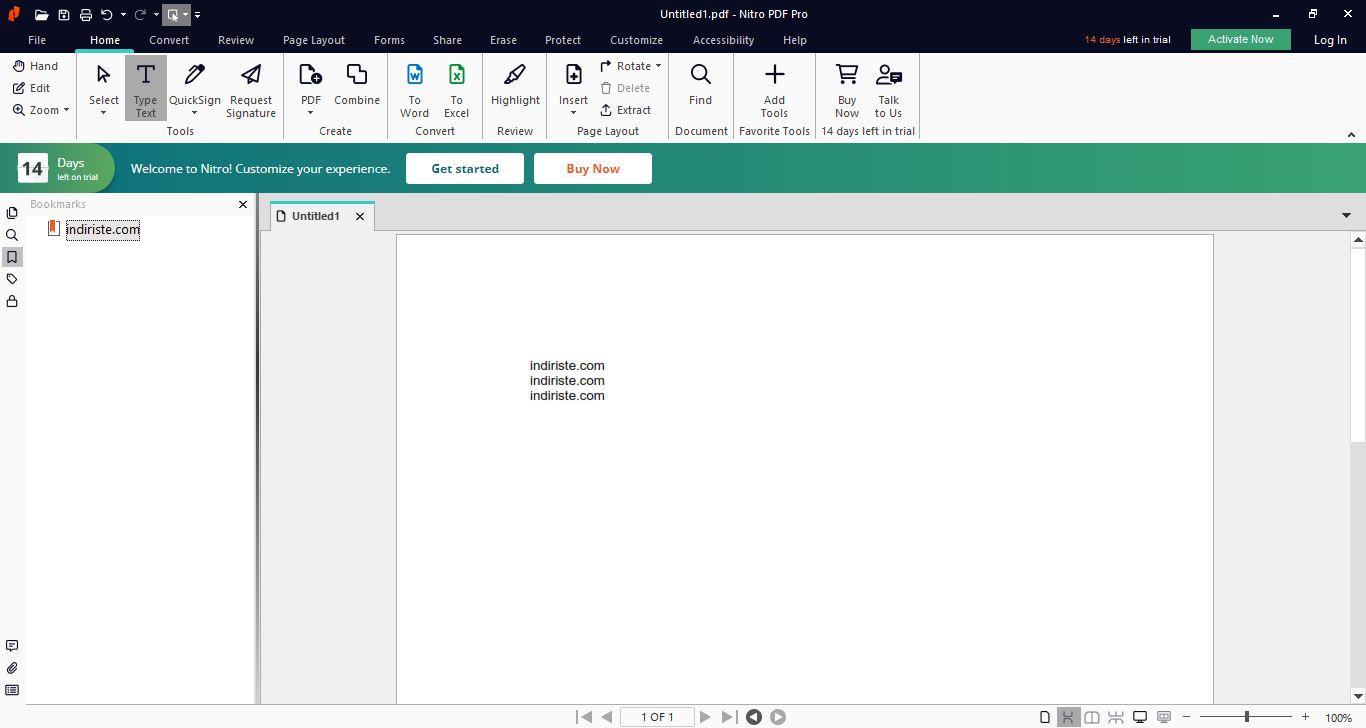Enable Facing continuous view mode

tap(1116, 717)
